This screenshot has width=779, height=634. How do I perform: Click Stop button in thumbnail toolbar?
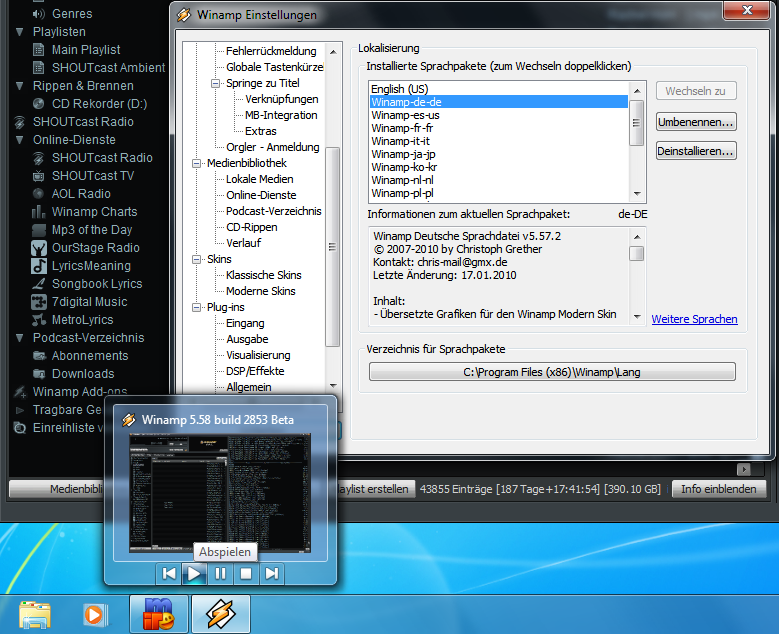pyautogui.click(x=246, y=573)
